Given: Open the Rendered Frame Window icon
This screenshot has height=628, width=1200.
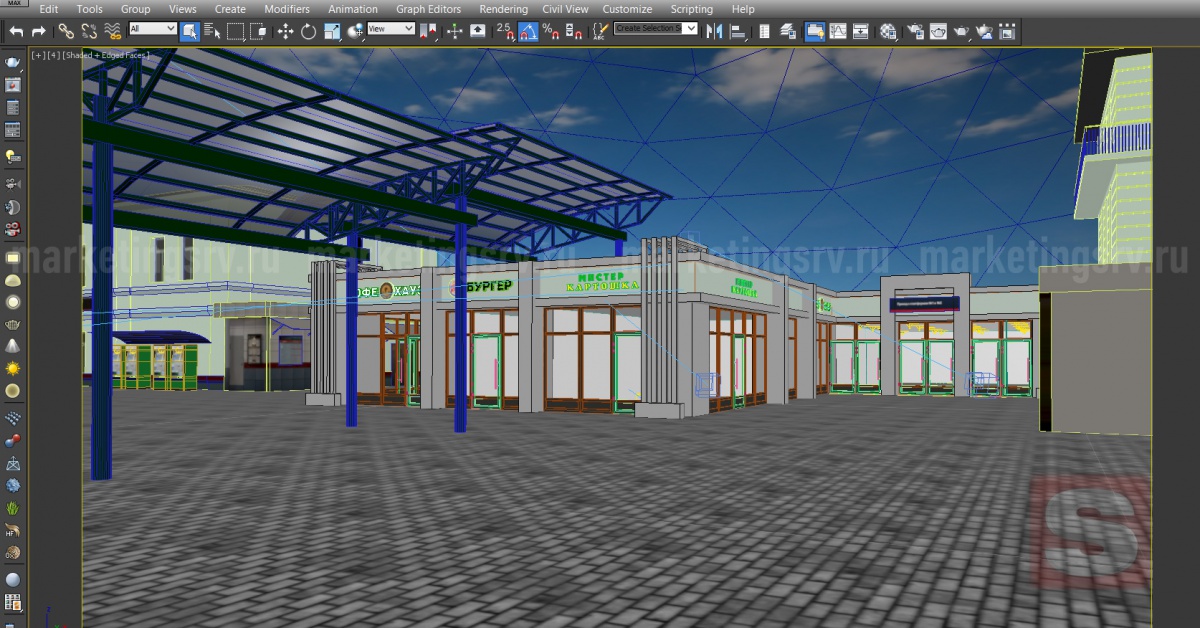Looking at the screenshot, I should 939,32.
